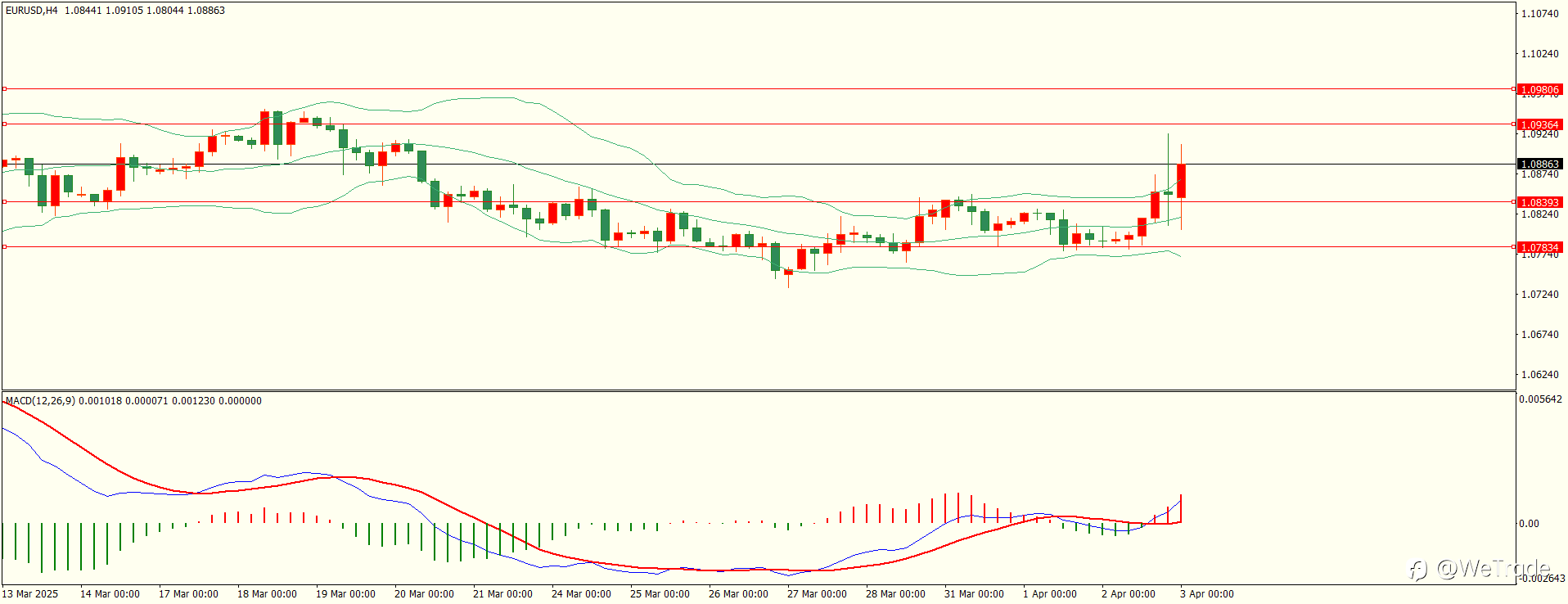Click the 31 Mar 00:00 time axis label
Image resolution: width=1568 pixels, height=604 pixels.
pos(974,594)
